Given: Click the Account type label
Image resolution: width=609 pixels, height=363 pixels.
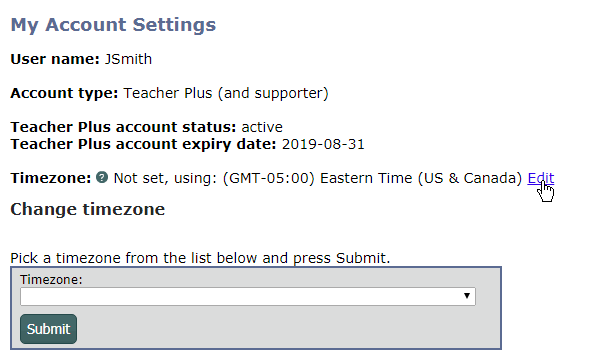Looking at the screenshot, I should [x=64, y=93].
